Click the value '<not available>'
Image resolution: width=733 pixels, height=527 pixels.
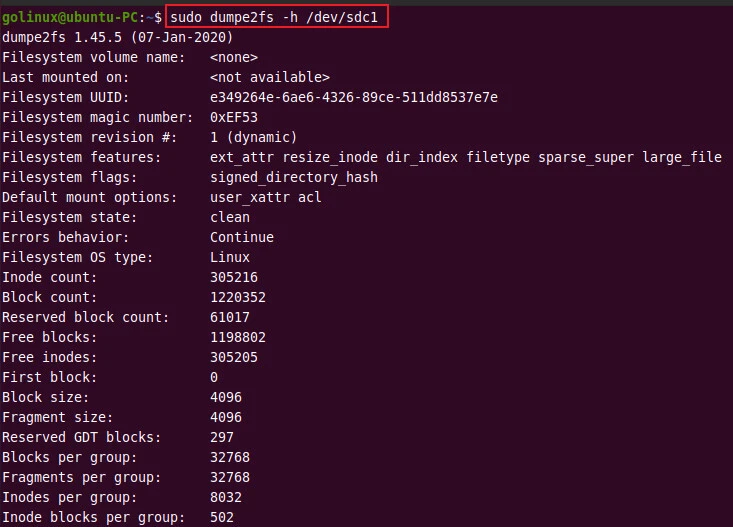(270, 77)
